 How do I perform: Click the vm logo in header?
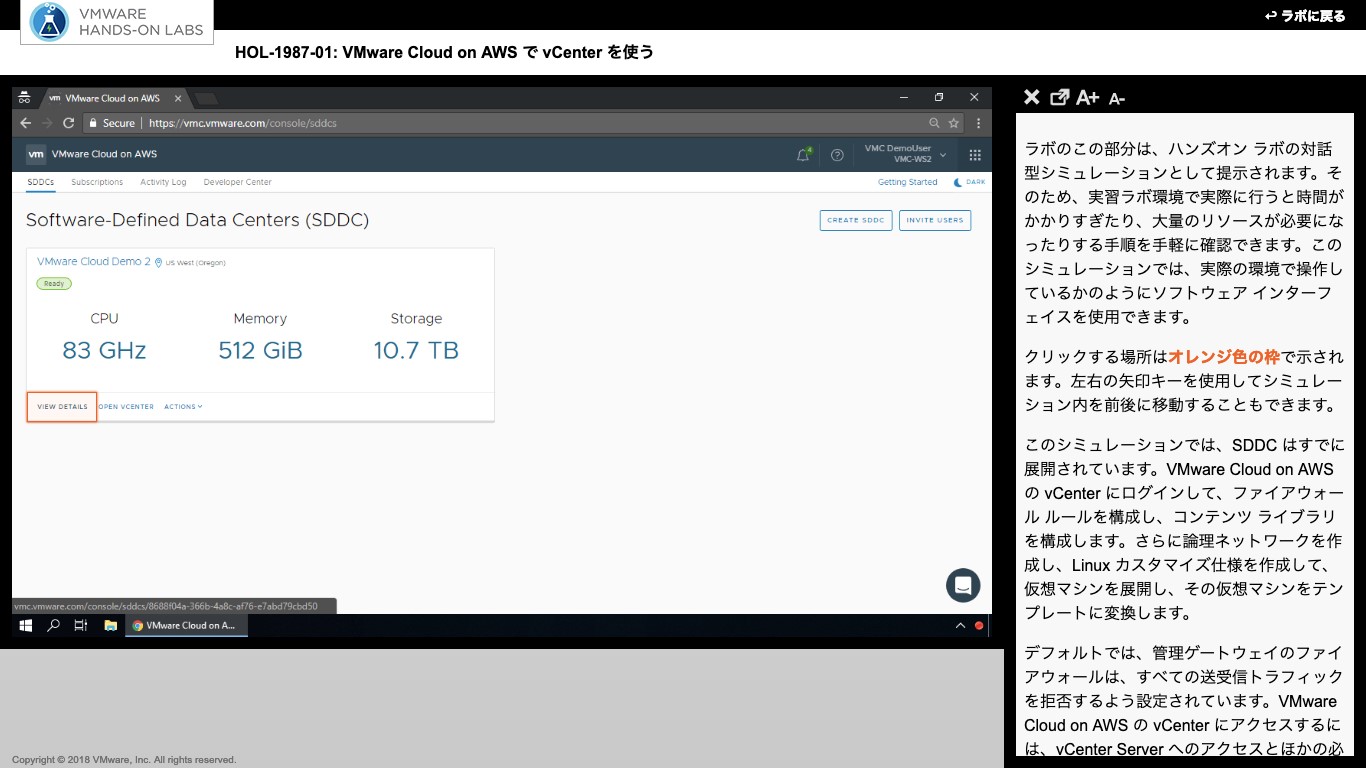pyautogui.click(x=36, y=155)
